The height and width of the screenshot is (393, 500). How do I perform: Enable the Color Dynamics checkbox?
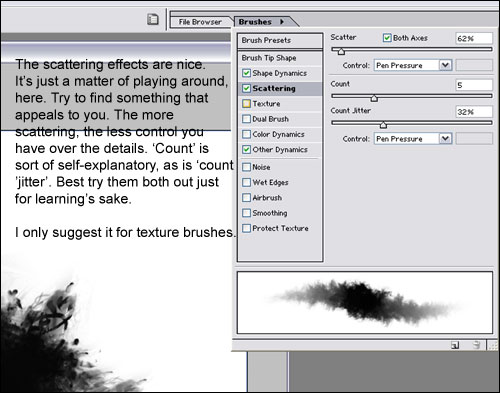pos(246,134)
